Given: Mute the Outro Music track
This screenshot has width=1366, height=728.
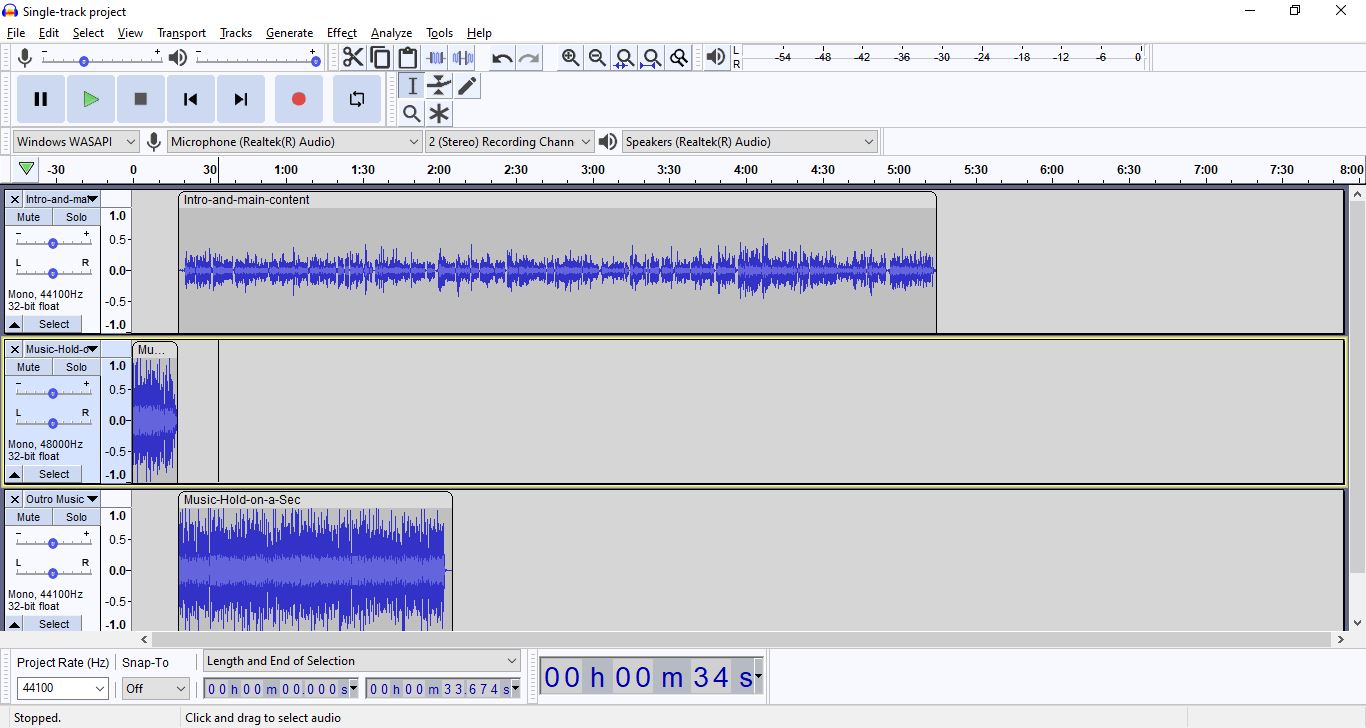Looking at the screenshot, I should (29, 517).
